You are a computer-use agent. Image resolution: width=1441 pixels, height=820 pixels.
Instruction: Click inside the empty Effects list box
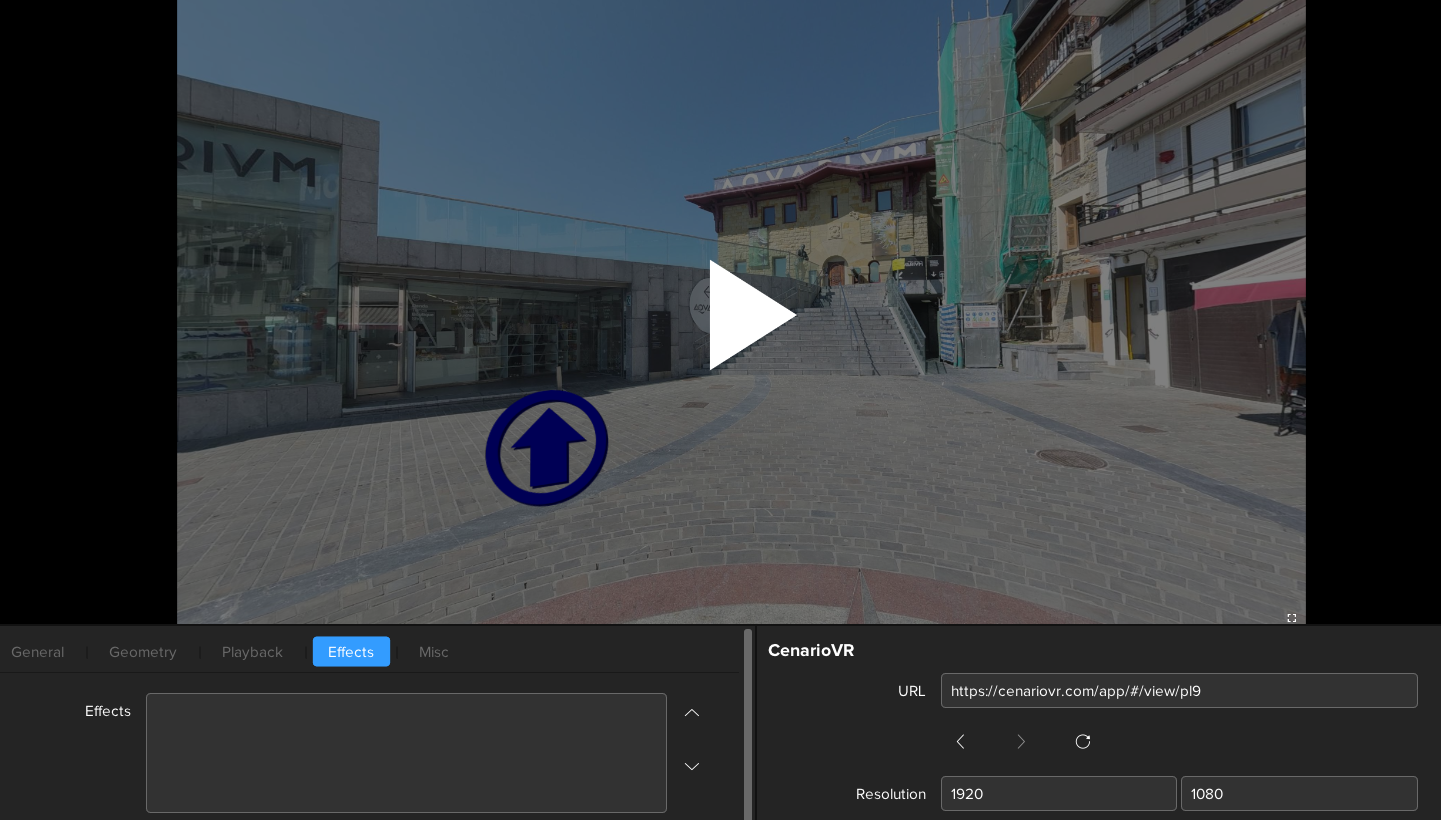[x=406, y=753]
